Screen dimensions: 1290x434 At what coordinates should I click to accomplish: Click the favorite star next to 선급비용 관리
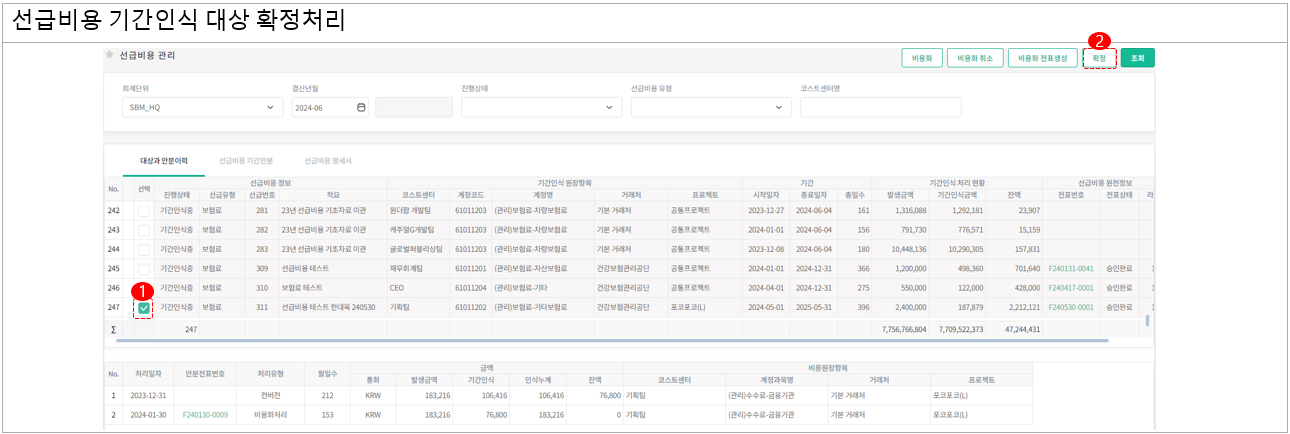[110, 55]
